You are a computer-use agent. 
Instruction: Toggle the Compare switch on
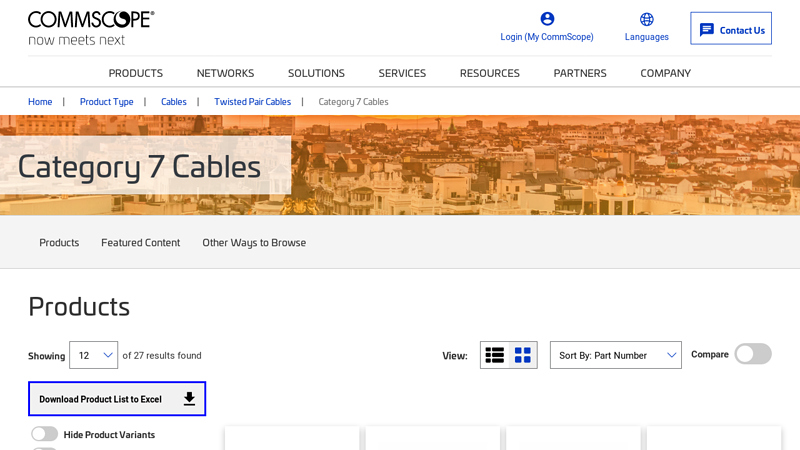tap(753, 354)
